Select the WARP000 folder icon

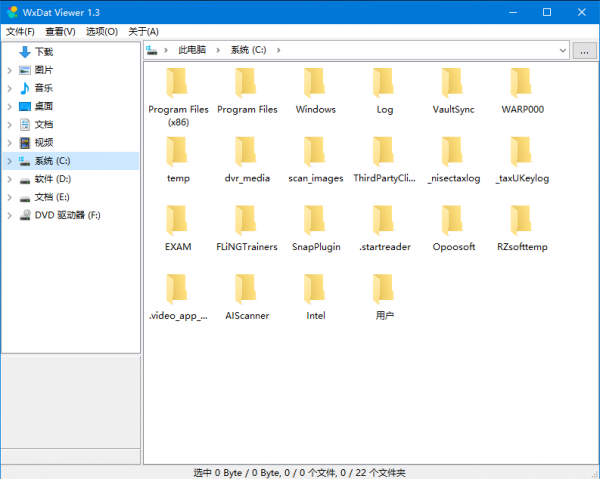click(522, 83)
